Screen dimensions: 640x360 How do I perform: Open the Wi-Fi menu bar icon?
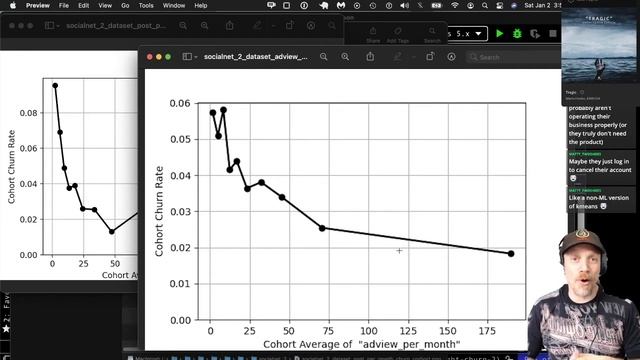[455, 6]
